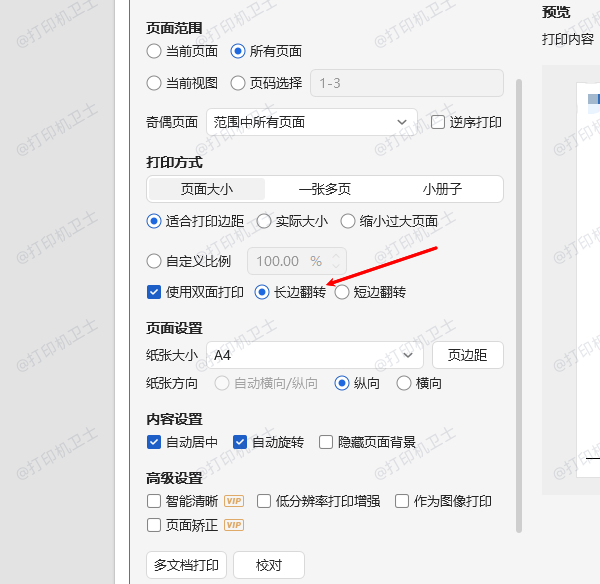The height and width of the screenshot is (584, 600).
Task: Enable 智能清晰 VIP option
Action: click(x=154, y=501)
